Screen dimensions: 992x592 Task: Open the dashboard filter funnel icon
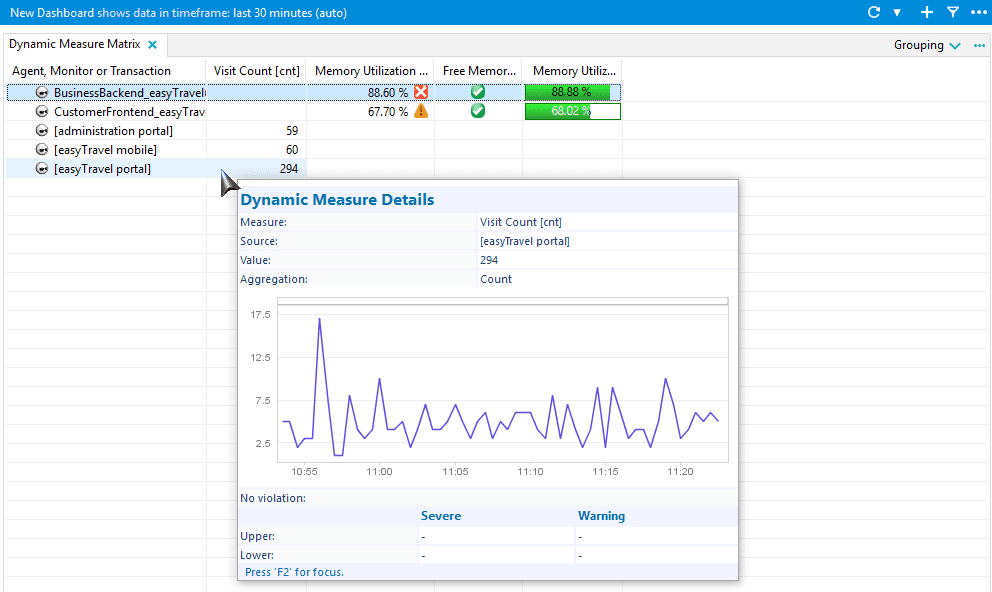pyautogui.click(x=953, y=12)
